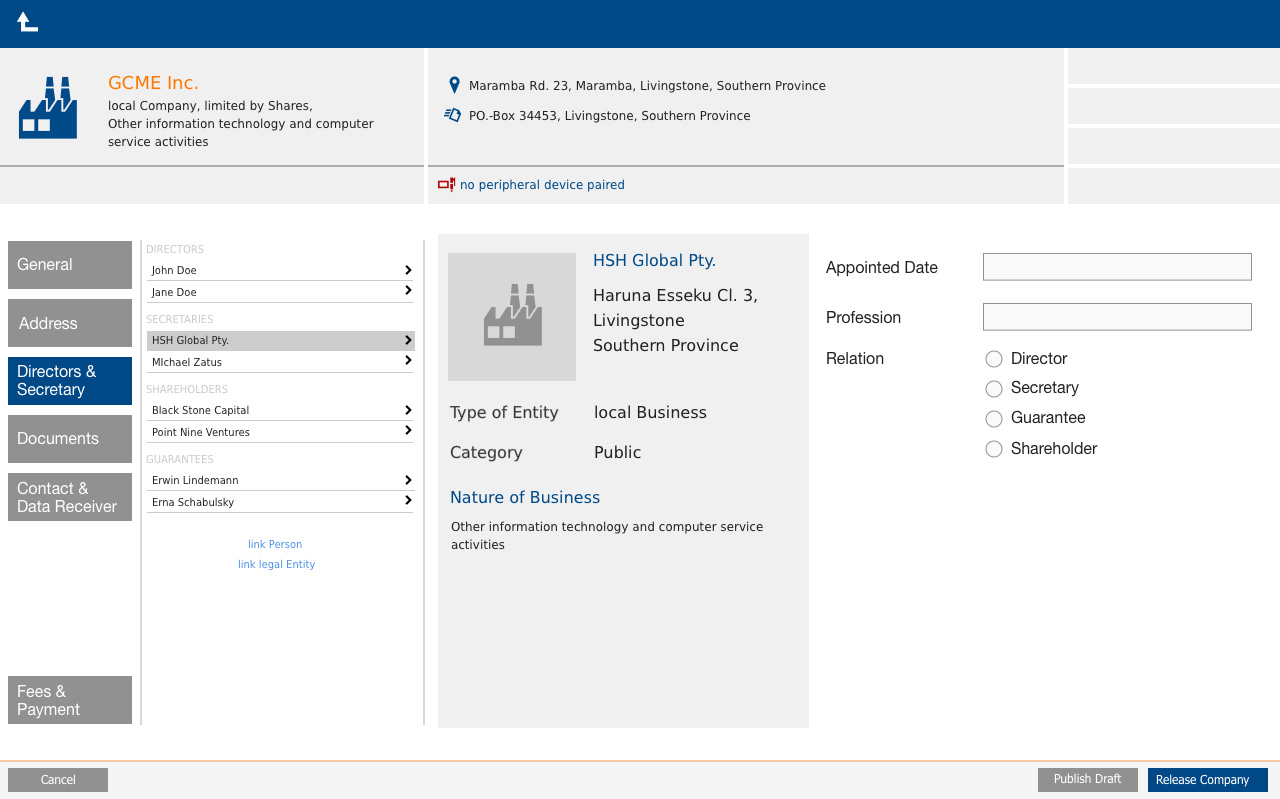Click the red peripheral device warning icon

click(x=446, y=184)
